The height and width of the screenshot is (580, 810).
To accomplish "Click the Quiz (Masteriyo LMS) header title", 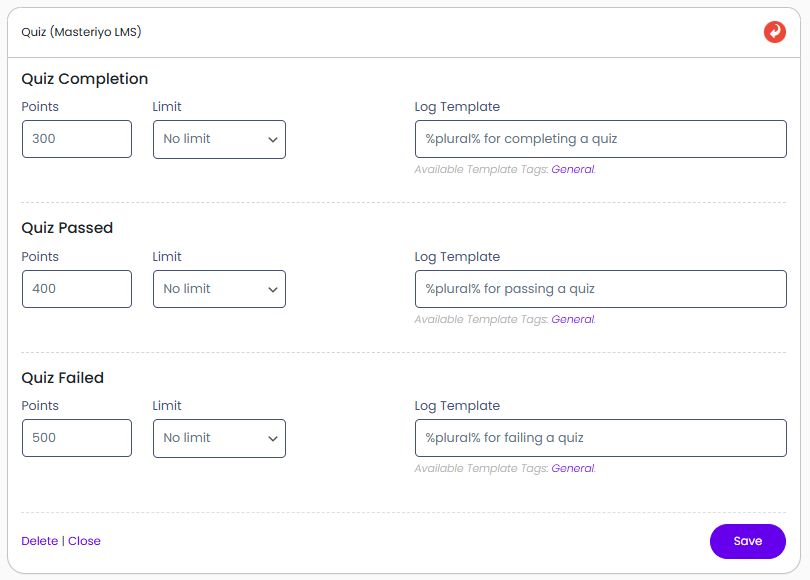I will (81, 32).
